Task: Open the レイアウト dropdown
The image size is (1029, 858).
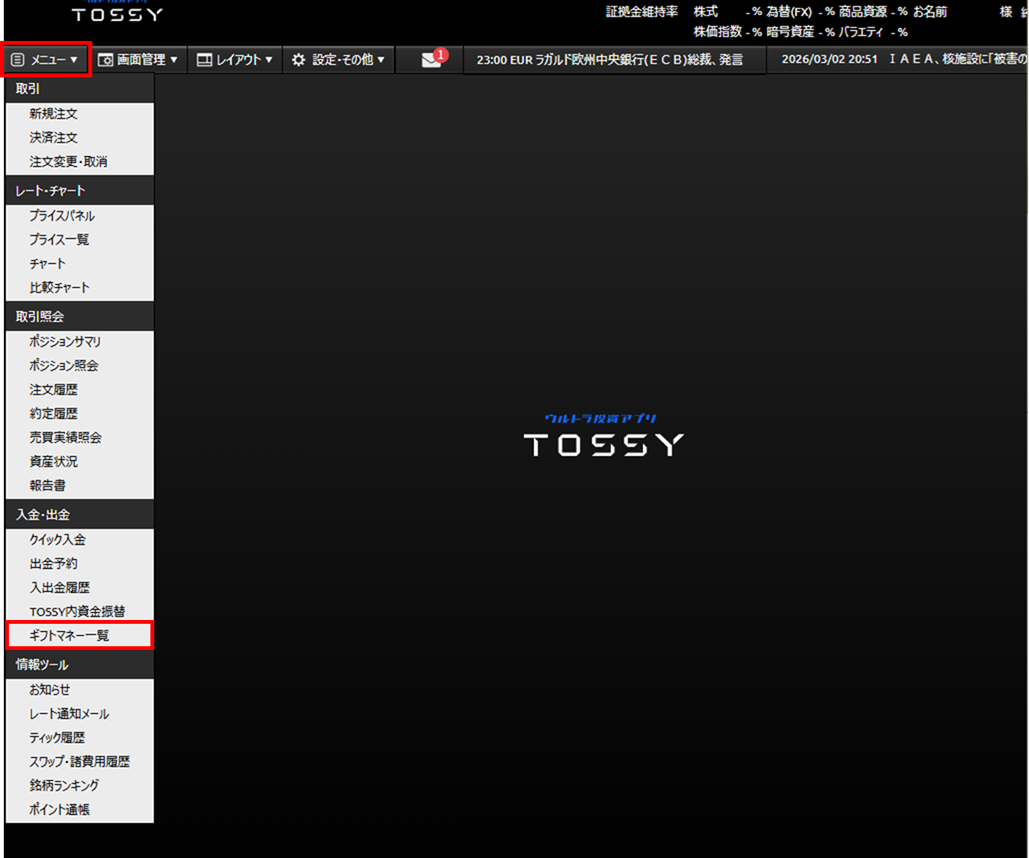Action: point(235,60)
